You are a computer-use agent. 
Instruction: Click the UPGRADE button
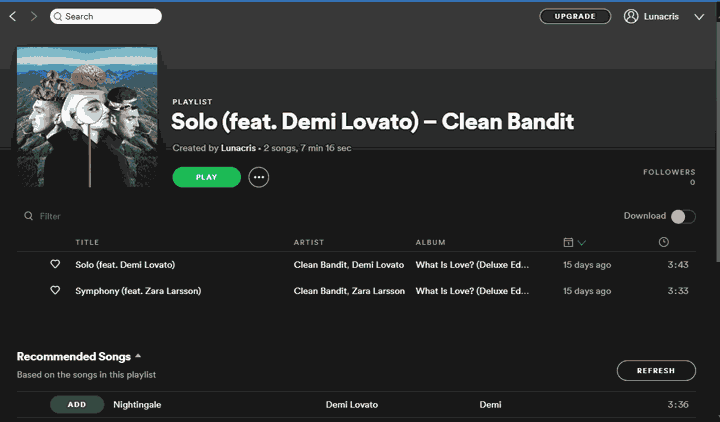coord(575,16)
